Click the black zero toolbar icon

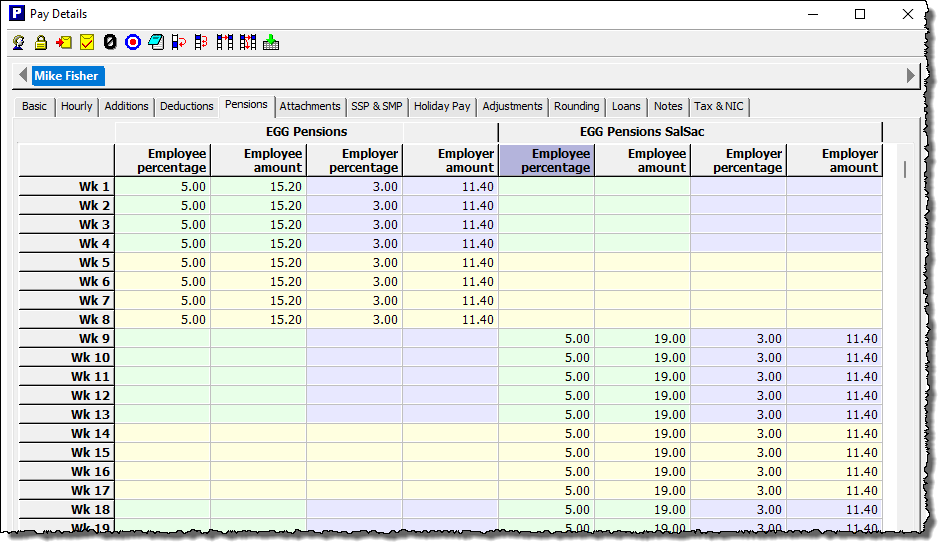110,43
